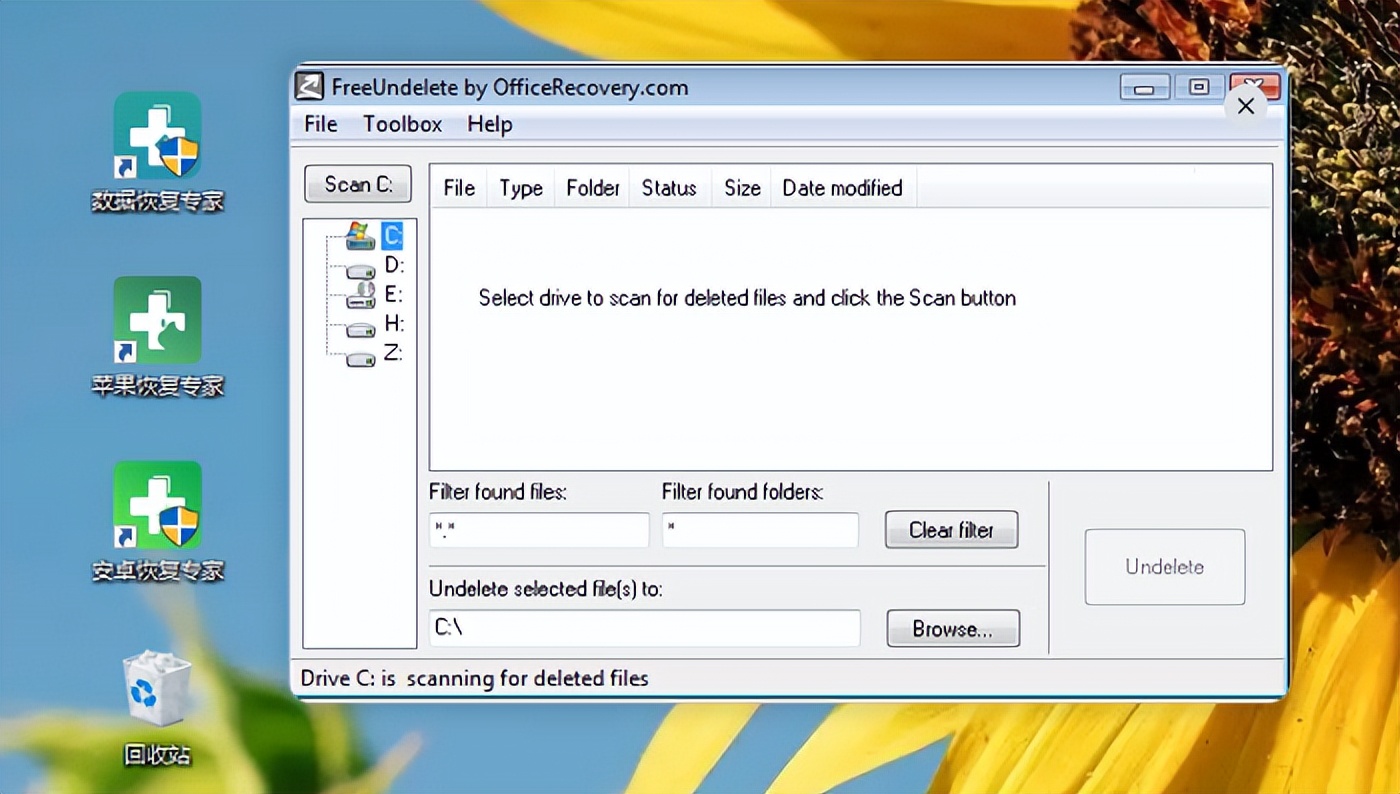Open the 苹果恢复专家 desktop shortcut
Image resolution: width=1400 pixels, height=794 pixels.
pyautogui.click(x=157, y=336)
